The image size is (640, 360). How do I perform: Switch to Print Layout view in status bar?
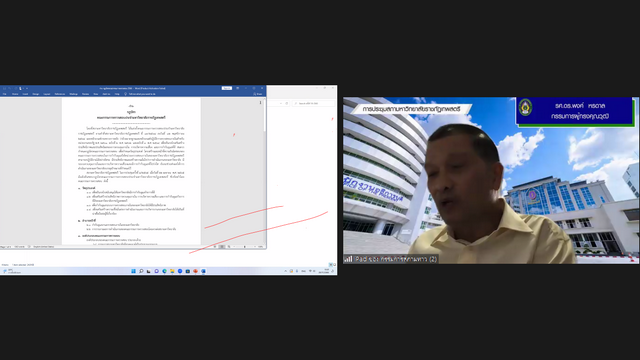(x=222, y=247)
